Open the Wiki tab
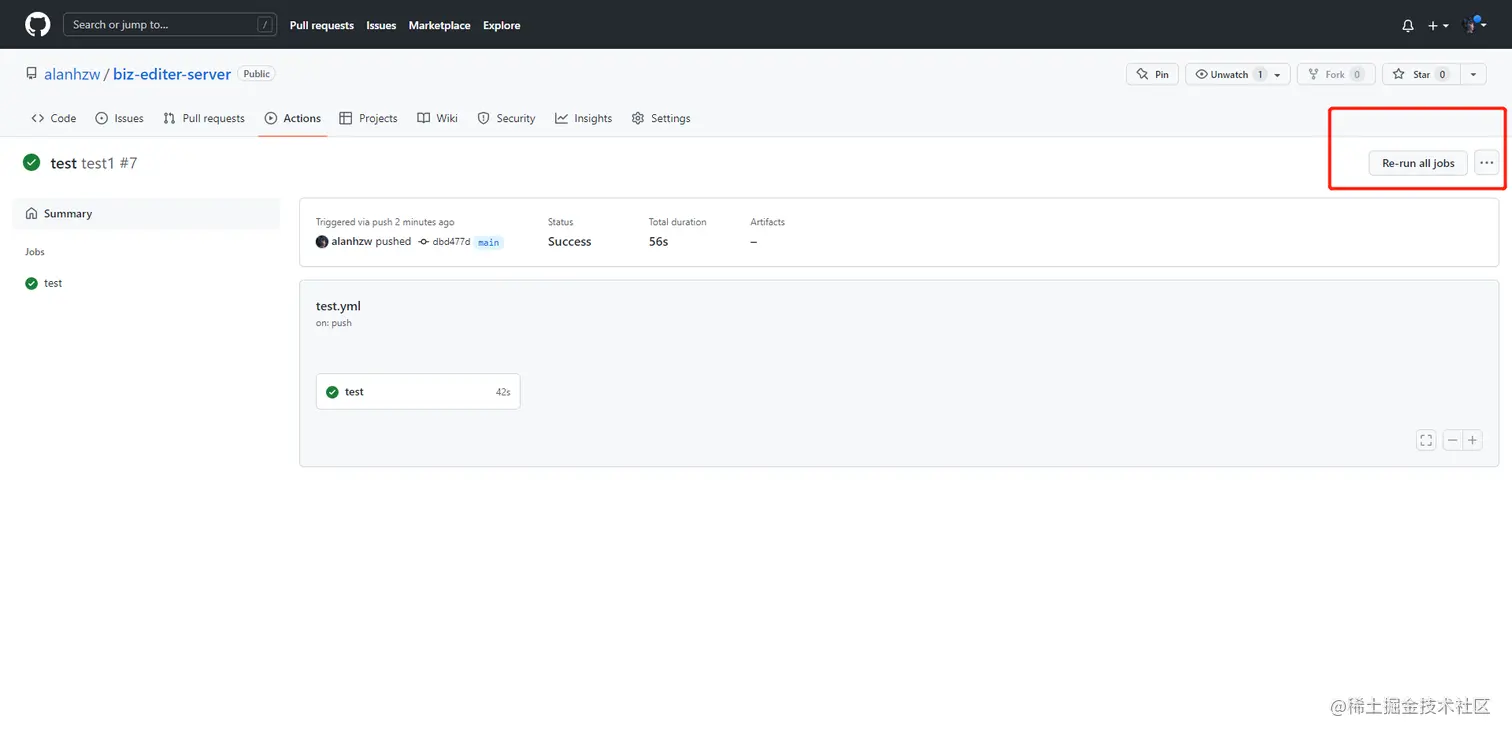 pos(437,118)
